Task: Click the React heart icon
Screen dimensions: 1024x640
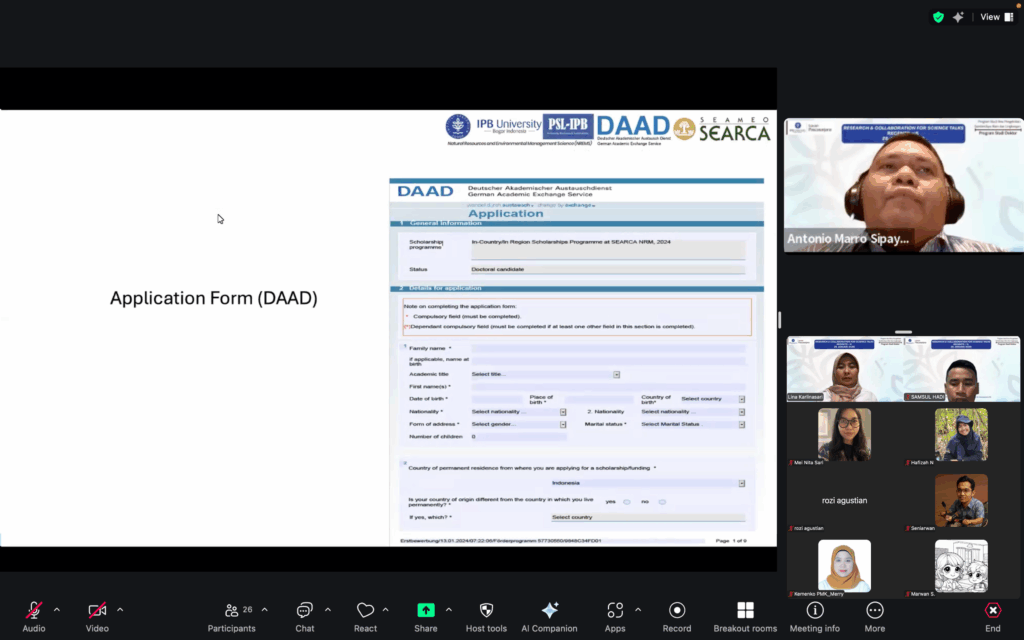Action: (x=365, y=611)
